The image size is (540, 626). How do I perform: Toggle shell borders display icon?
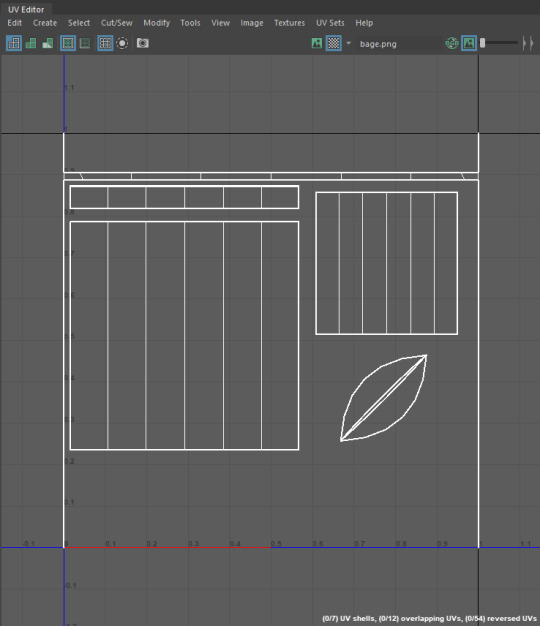[x=85, y=43]
